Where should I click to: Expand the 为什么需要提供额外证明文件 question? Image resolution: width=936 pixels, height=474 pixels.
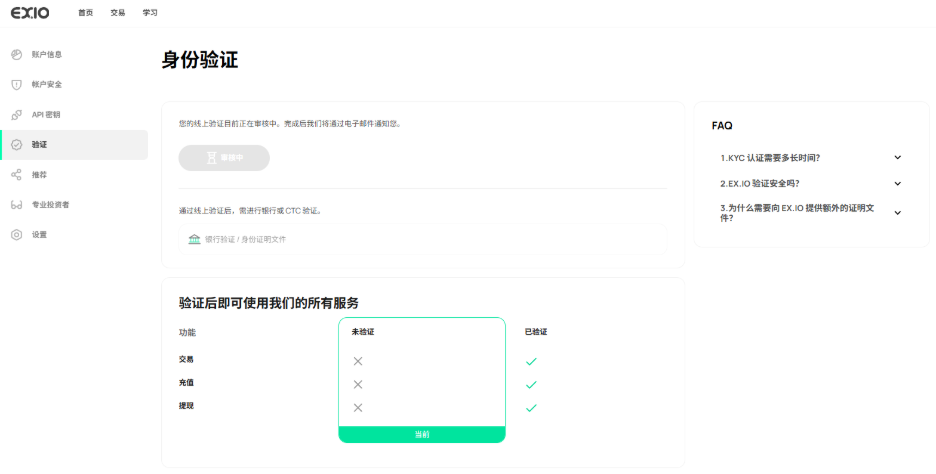897,213
